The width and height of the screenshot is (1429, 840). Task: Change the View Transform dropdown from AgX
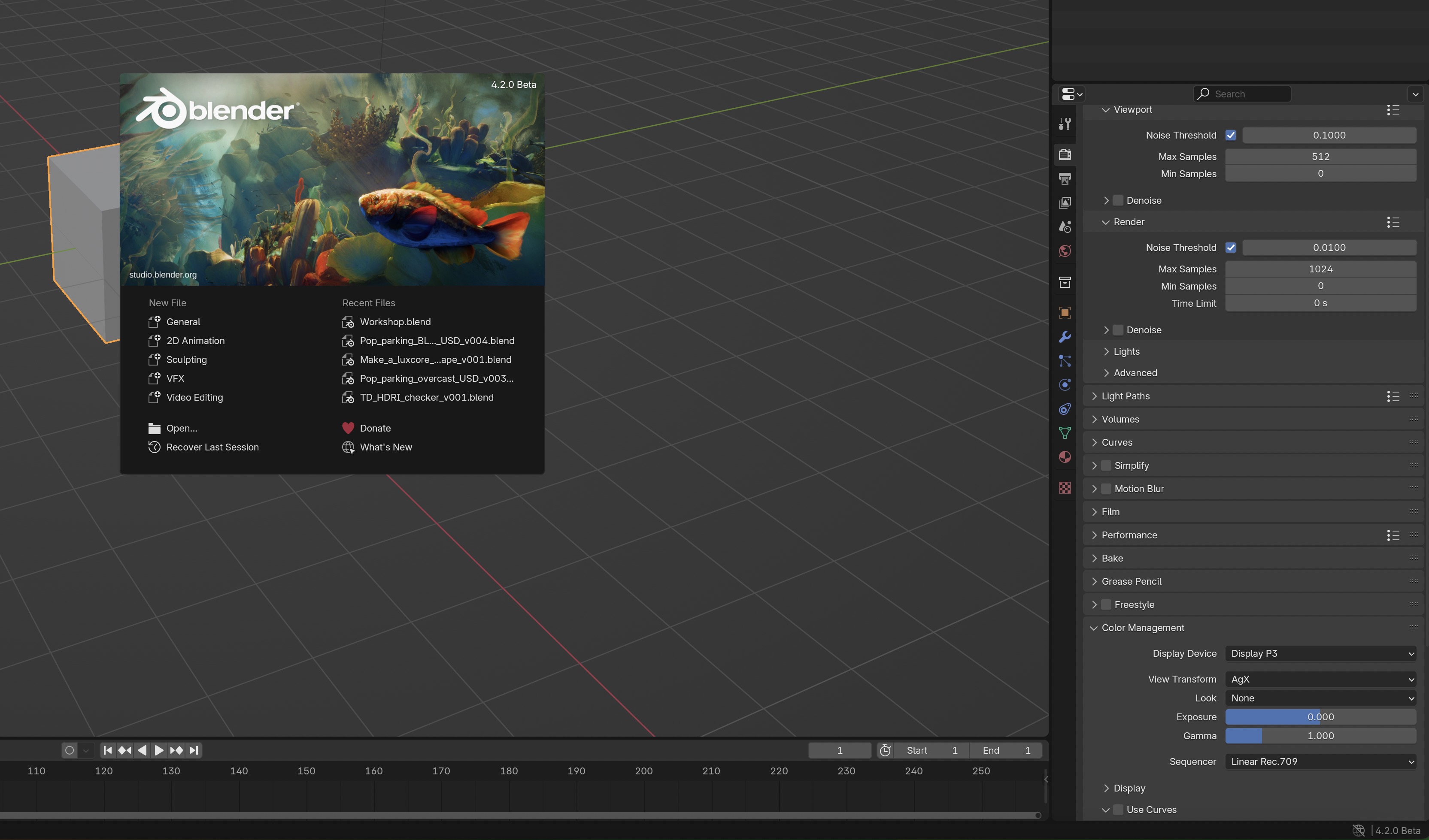(1320, 679)
